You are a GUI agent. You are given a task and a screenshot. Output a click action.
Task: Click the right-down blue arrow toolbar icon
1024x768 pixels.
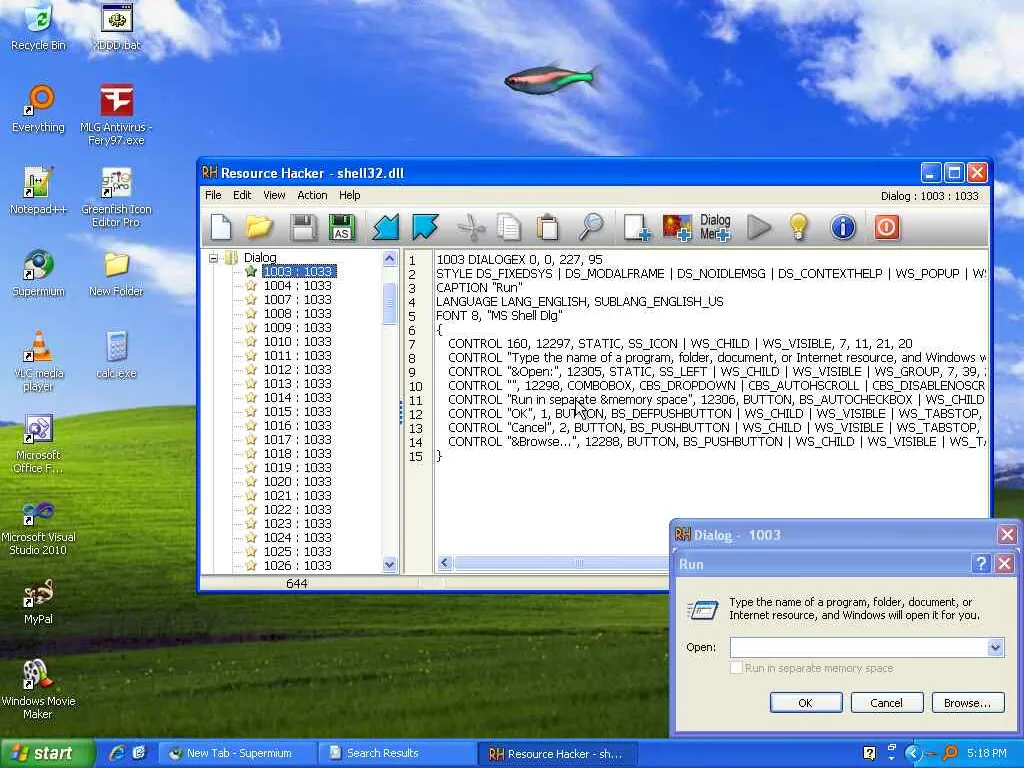click(425, 227)
